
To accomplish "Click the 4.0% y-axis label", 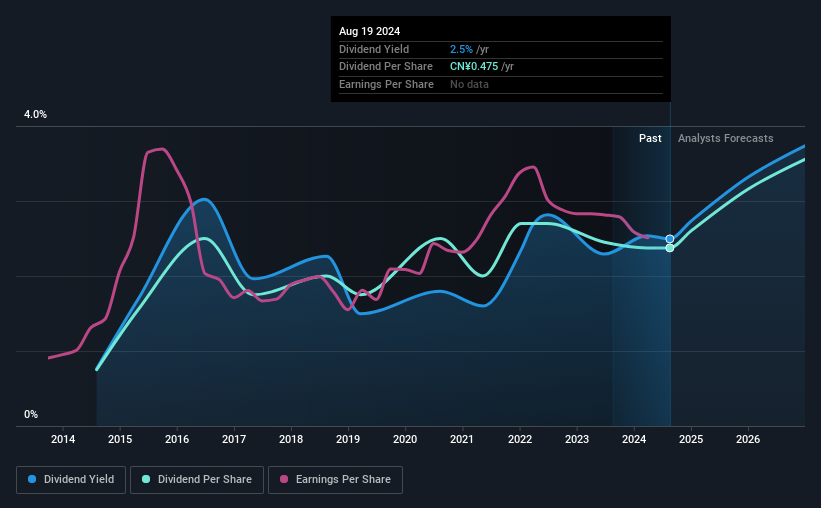I will [x=35, y=114].
